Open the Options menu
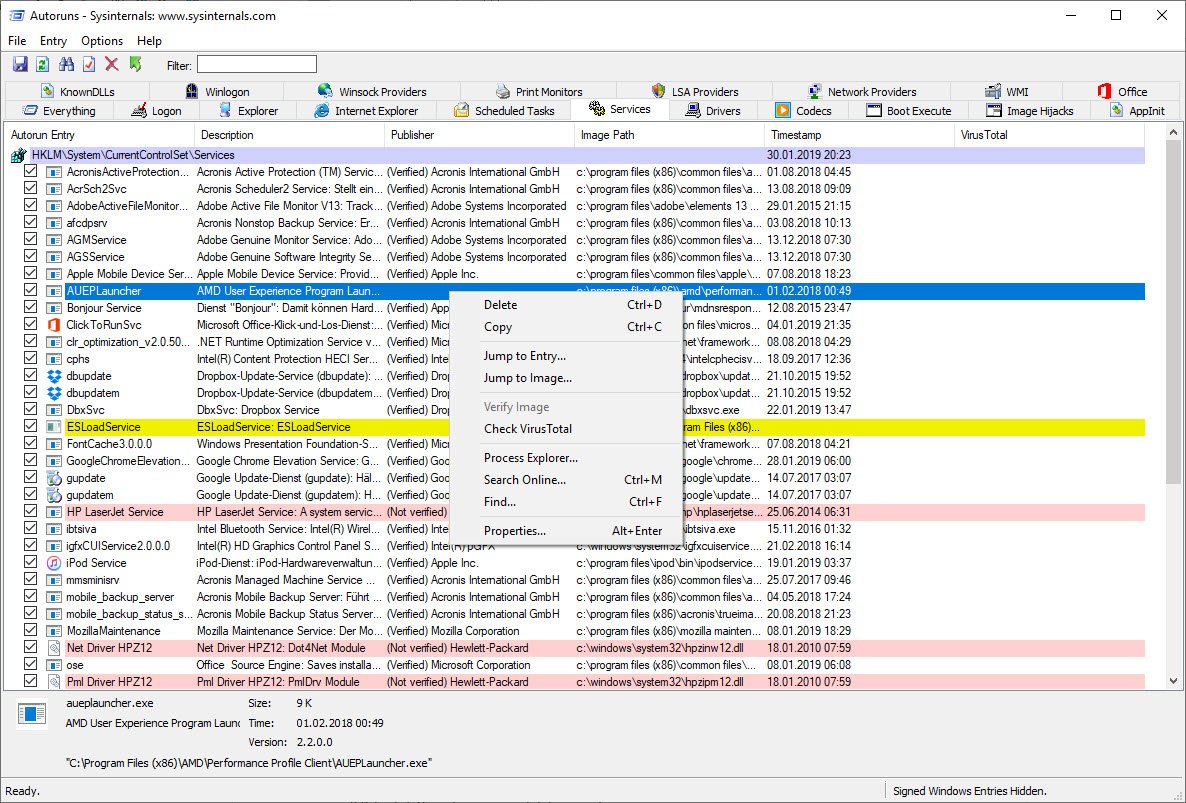The image size is (1186, 803). pos(102,41)
